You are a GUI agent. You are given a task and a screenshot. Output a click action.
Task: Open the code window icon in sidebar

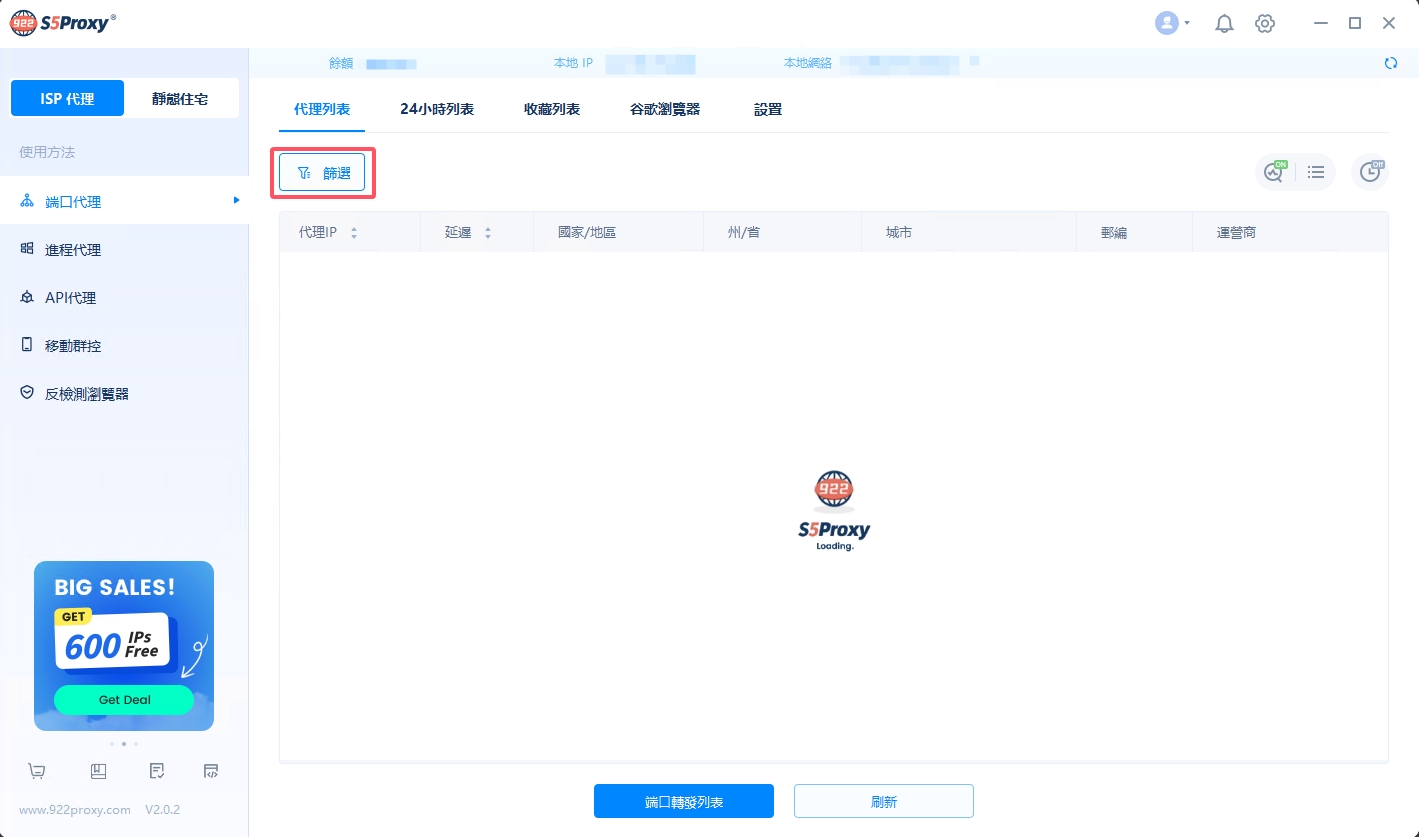pos(211,771)
